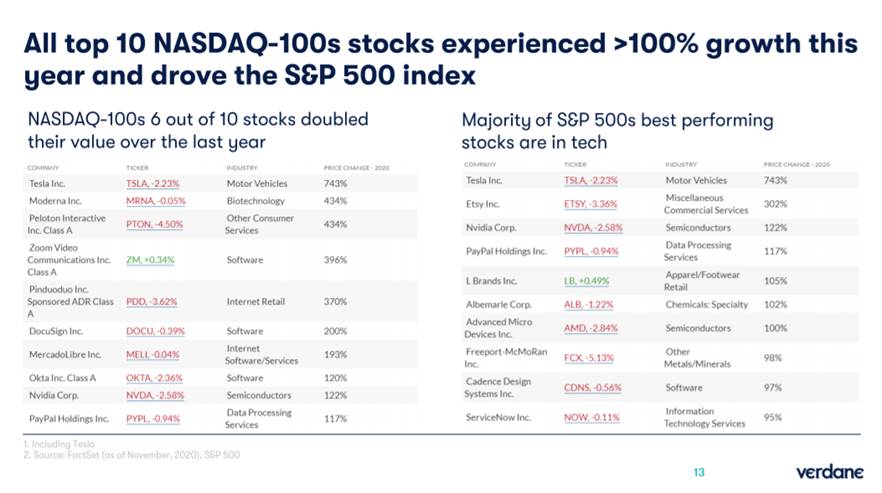The image size is (882, 493).
Task: Click the CDNS ticker link
Action: tap(593, 387)
